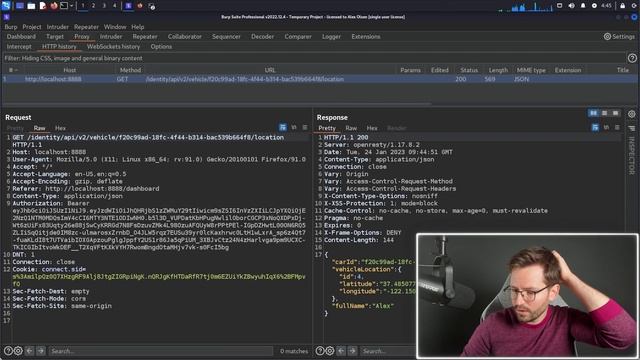Screen dimensions: 640x360
Task: Switch response view to the Hex tab
Action: (372, 128)
